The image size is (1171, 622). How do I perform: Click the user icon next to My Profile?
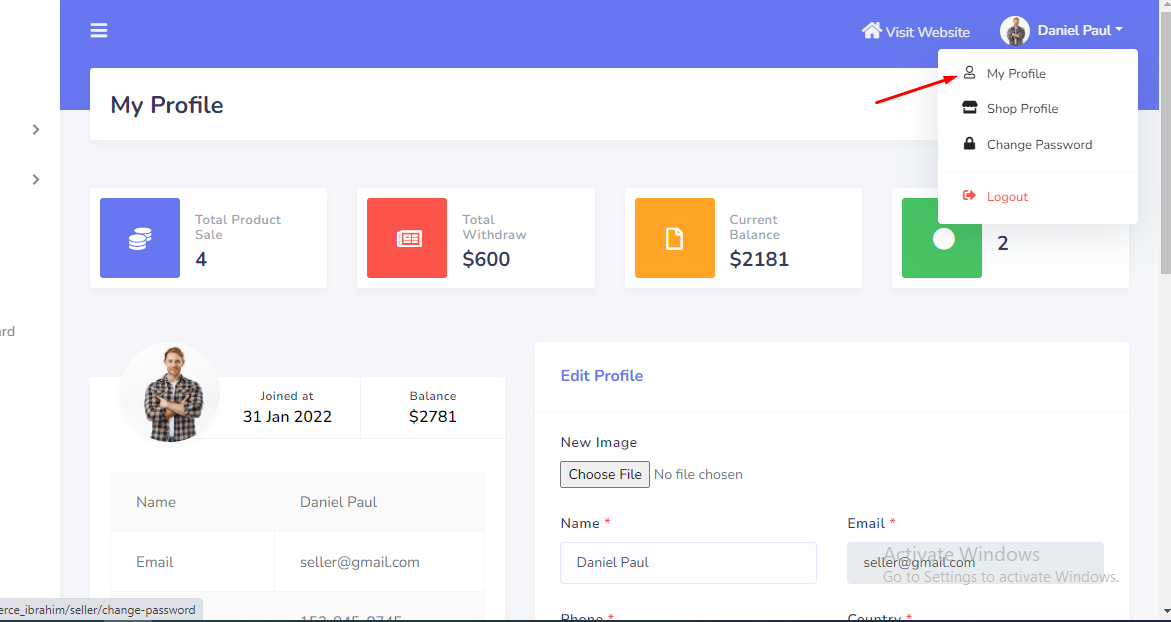pos(969,73)
